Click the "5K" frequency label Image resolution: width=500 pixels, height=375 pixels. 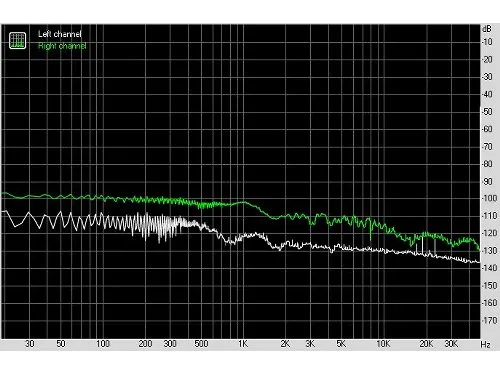point(341,344)
